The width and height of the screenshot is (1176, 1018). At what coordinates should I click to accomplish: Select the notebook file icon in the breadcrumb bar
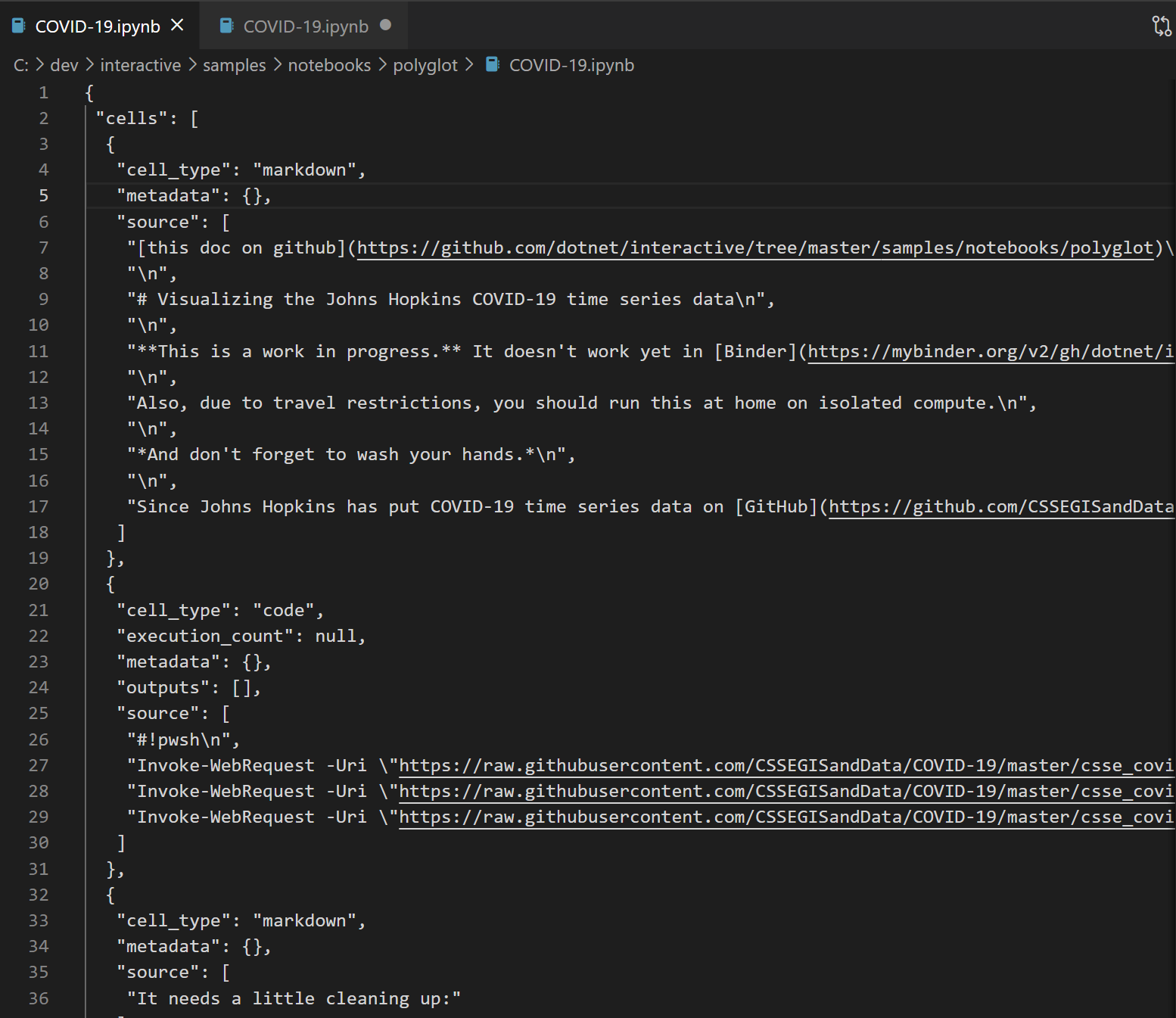click(x=492, y=65)
